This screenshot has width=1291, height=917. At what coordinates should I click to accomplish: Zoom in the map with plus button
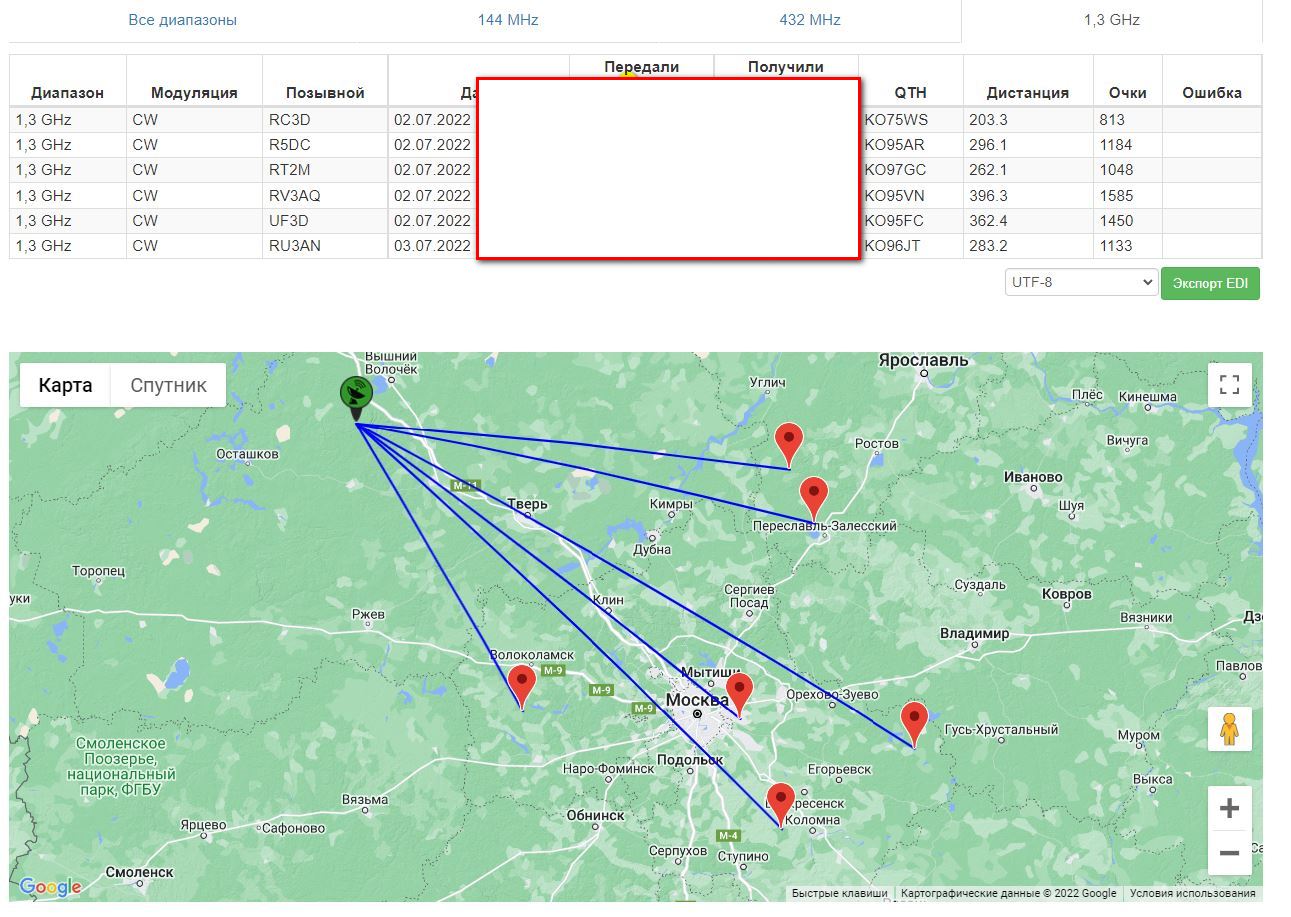point(1229,808)
